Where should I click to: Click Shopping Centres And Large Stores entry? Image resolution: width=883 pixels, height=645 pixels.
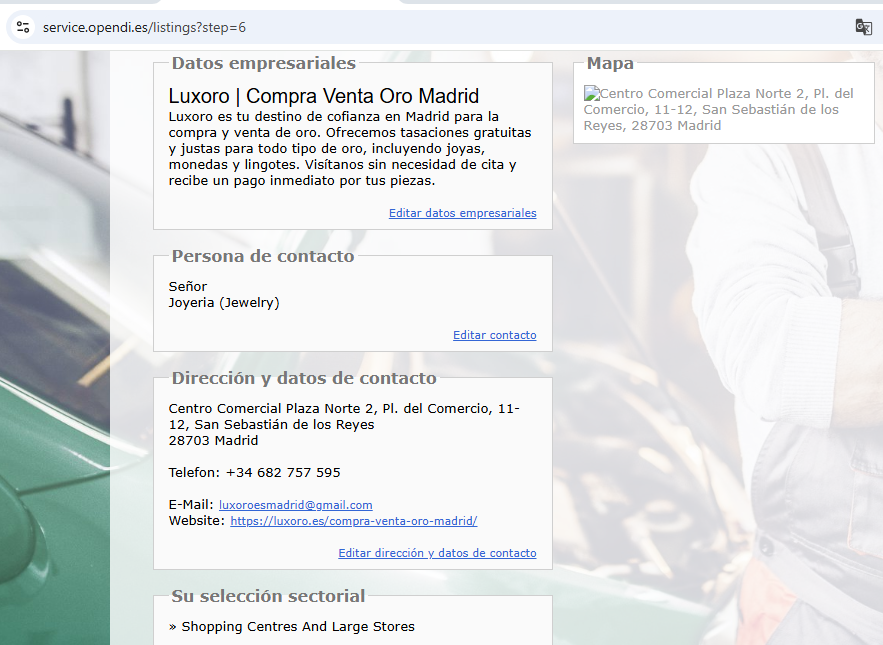click(298, 626)
